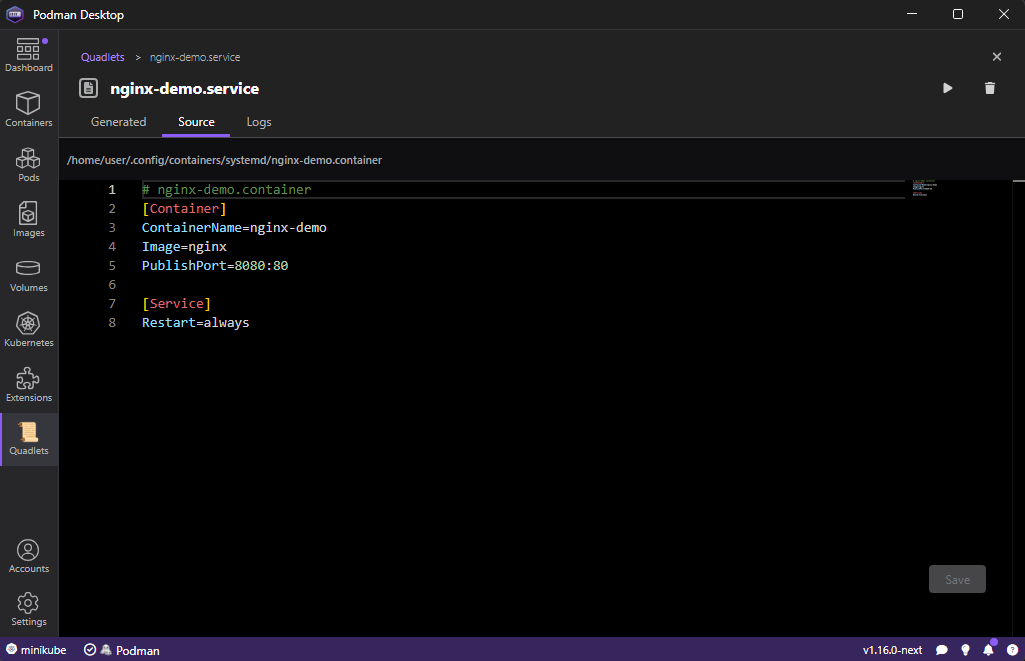Select the Quadlets sidebar icon
The width and height of the screenshot is (1025, 661).
[28, 439]
